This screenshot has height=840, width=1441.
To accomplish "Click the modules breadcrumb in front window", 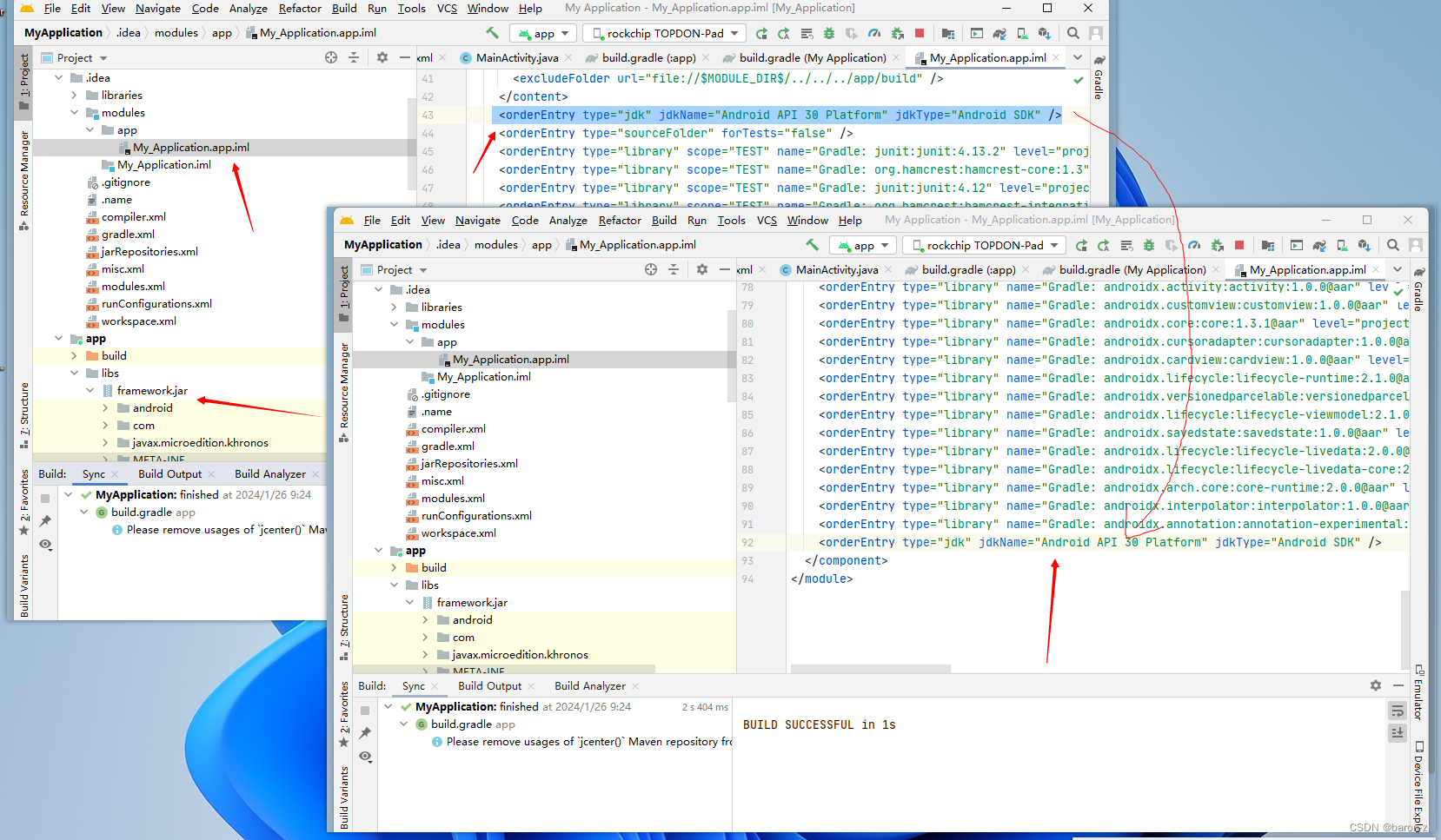I will pyautogui.click(x=496, y=245).
